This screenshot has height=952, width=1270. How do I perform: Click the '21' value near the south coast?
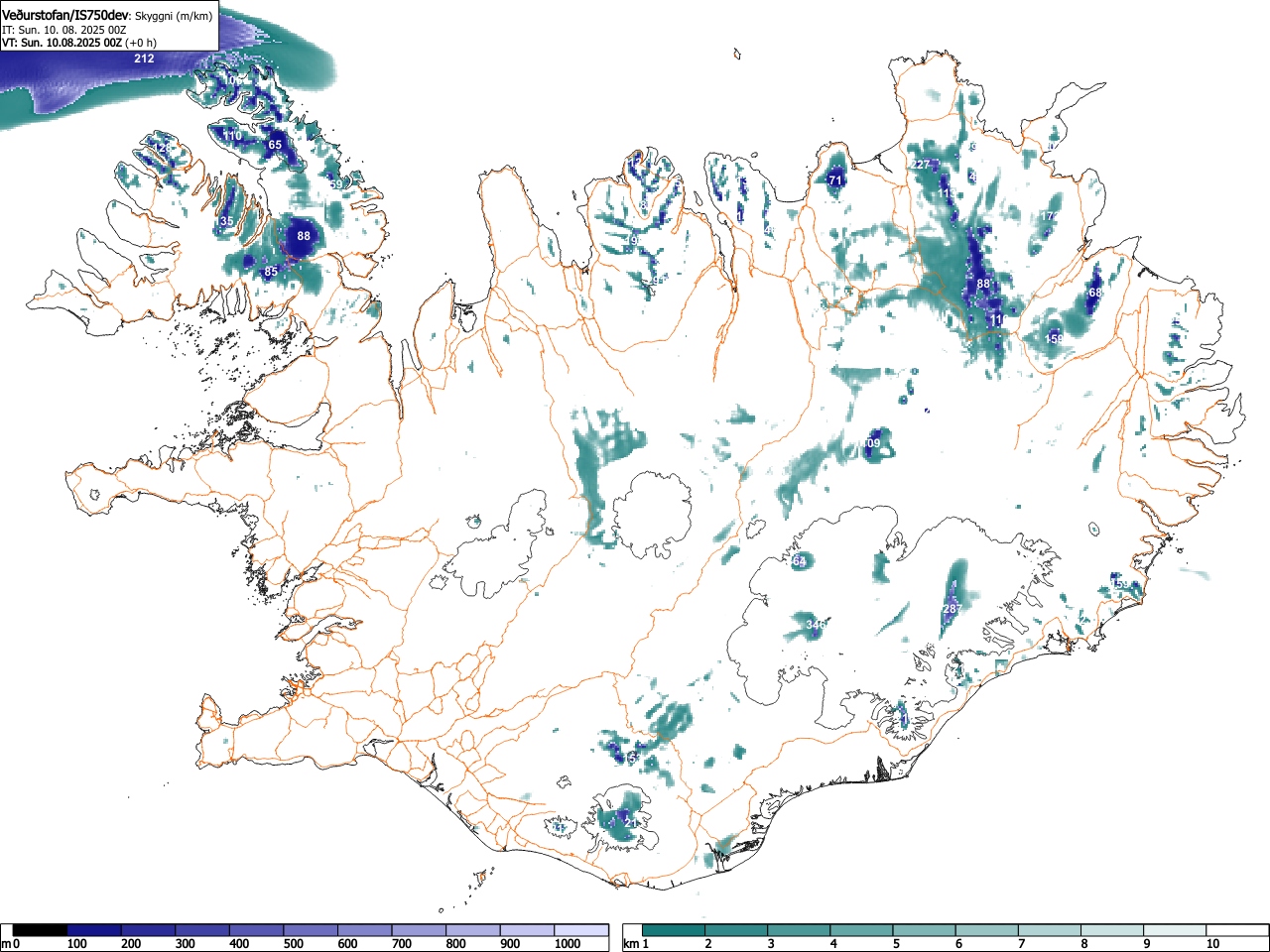point(629,823)
